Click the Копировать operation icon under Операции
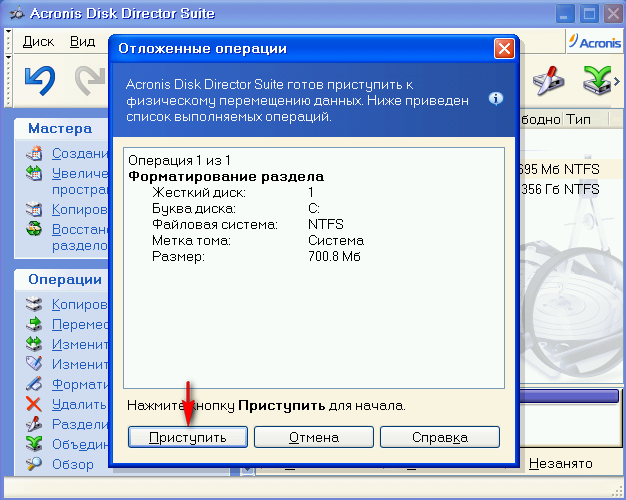Viewport: 626px width, 500px height. point(34,304)
